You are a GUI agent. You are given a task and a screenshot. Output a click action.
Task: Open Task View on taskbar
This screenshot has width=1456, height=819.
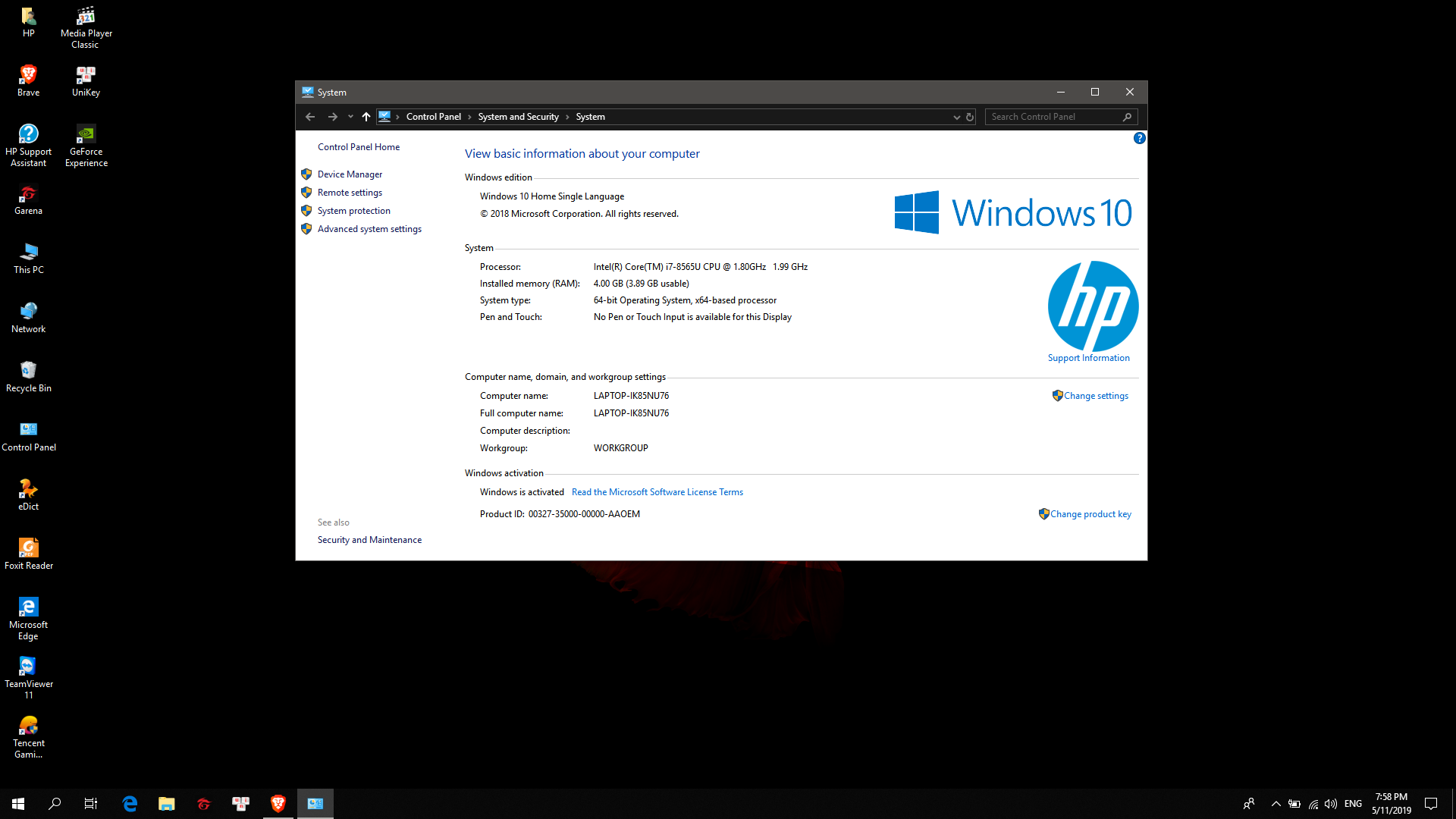click(91, 803)
